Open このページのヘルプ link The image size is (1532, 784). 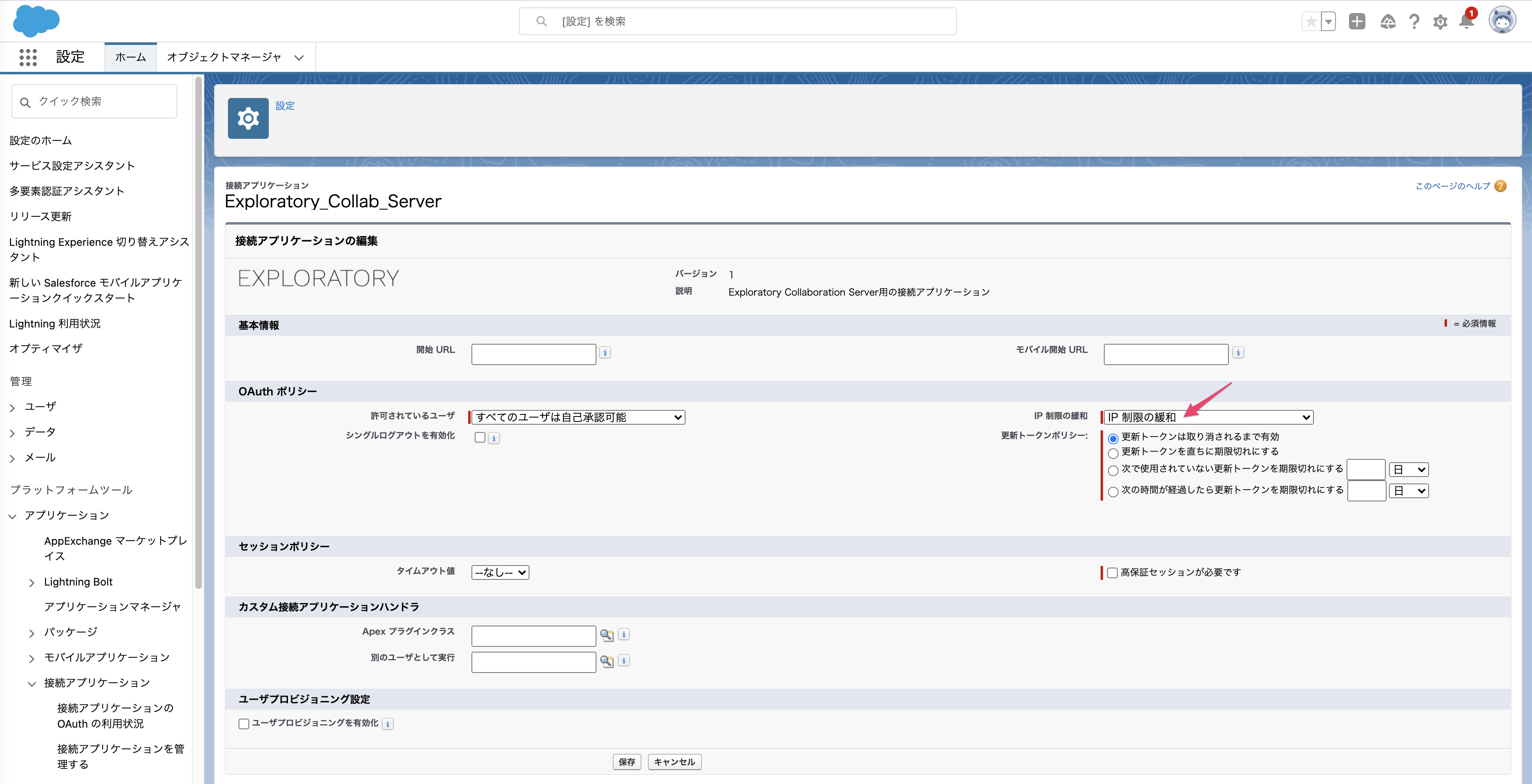point(1453,186)
